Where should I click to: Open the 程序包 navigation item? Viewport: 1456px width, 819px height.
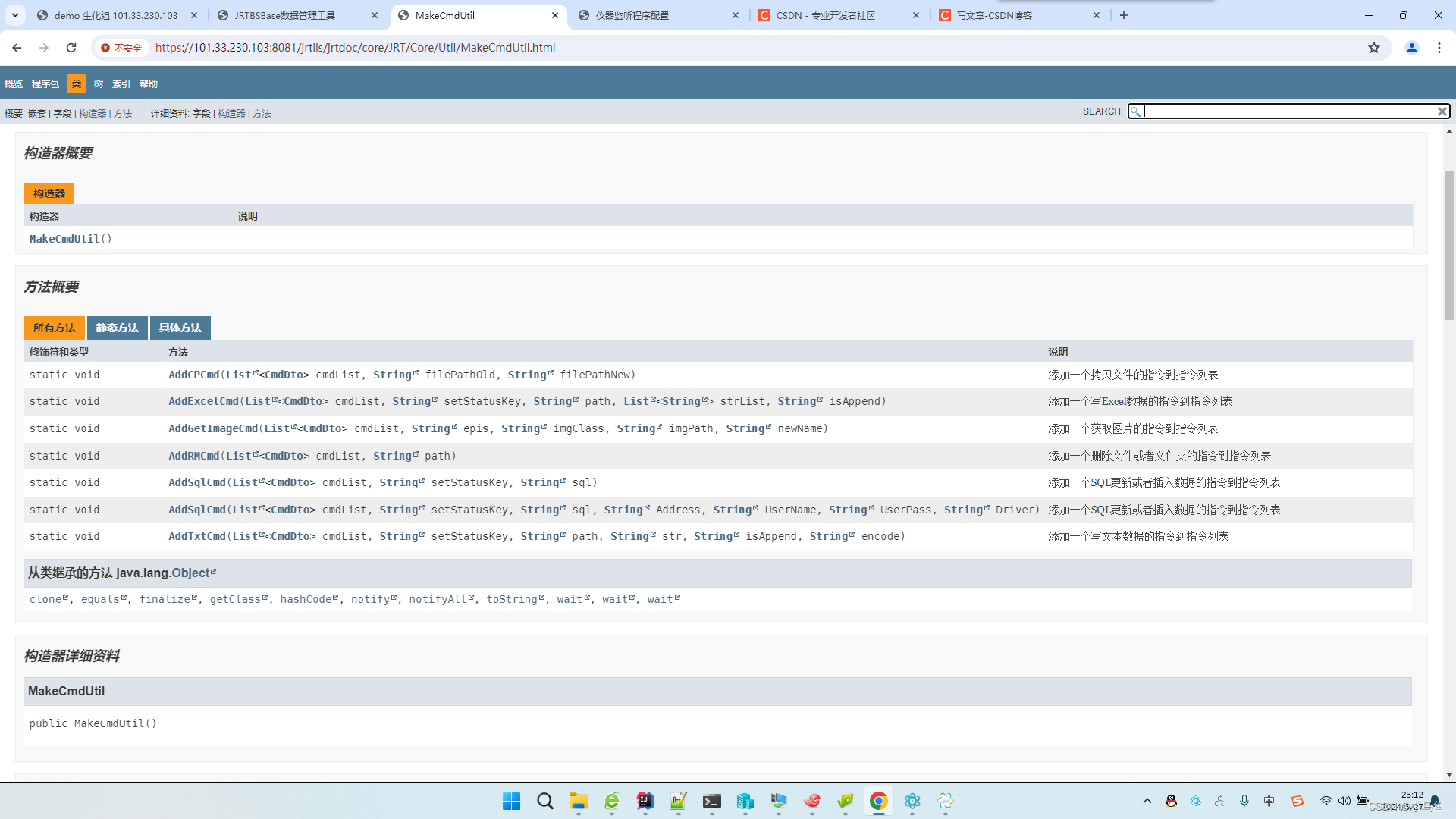[x=45, y=84]
